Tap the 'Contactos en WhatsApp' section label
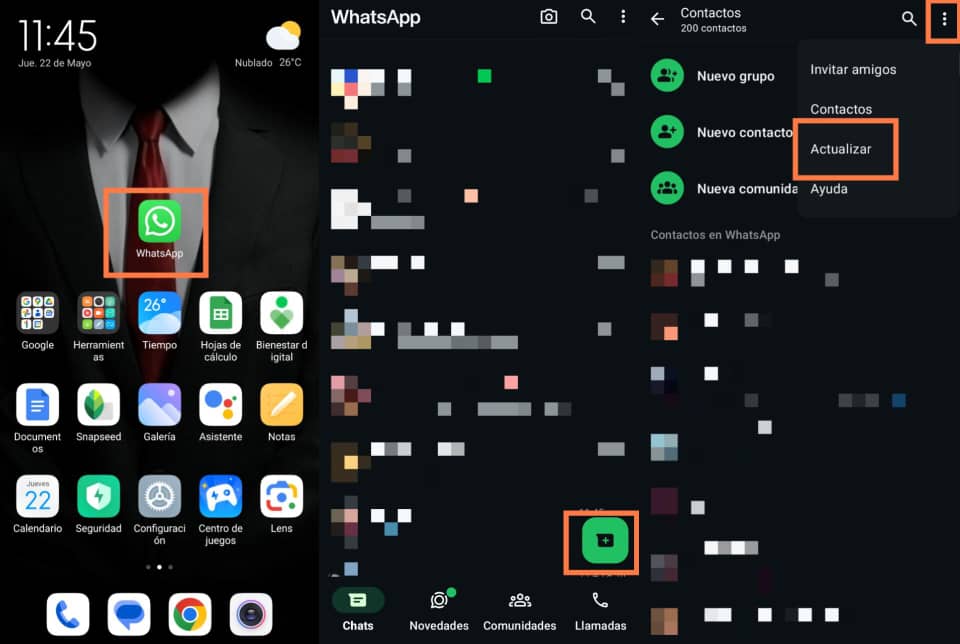960x644 pixels. click(715, 235)
